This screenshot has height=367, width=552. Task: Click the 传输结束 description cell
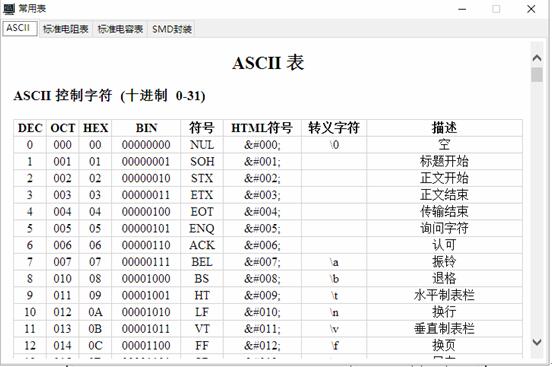[x=444, y=212]
